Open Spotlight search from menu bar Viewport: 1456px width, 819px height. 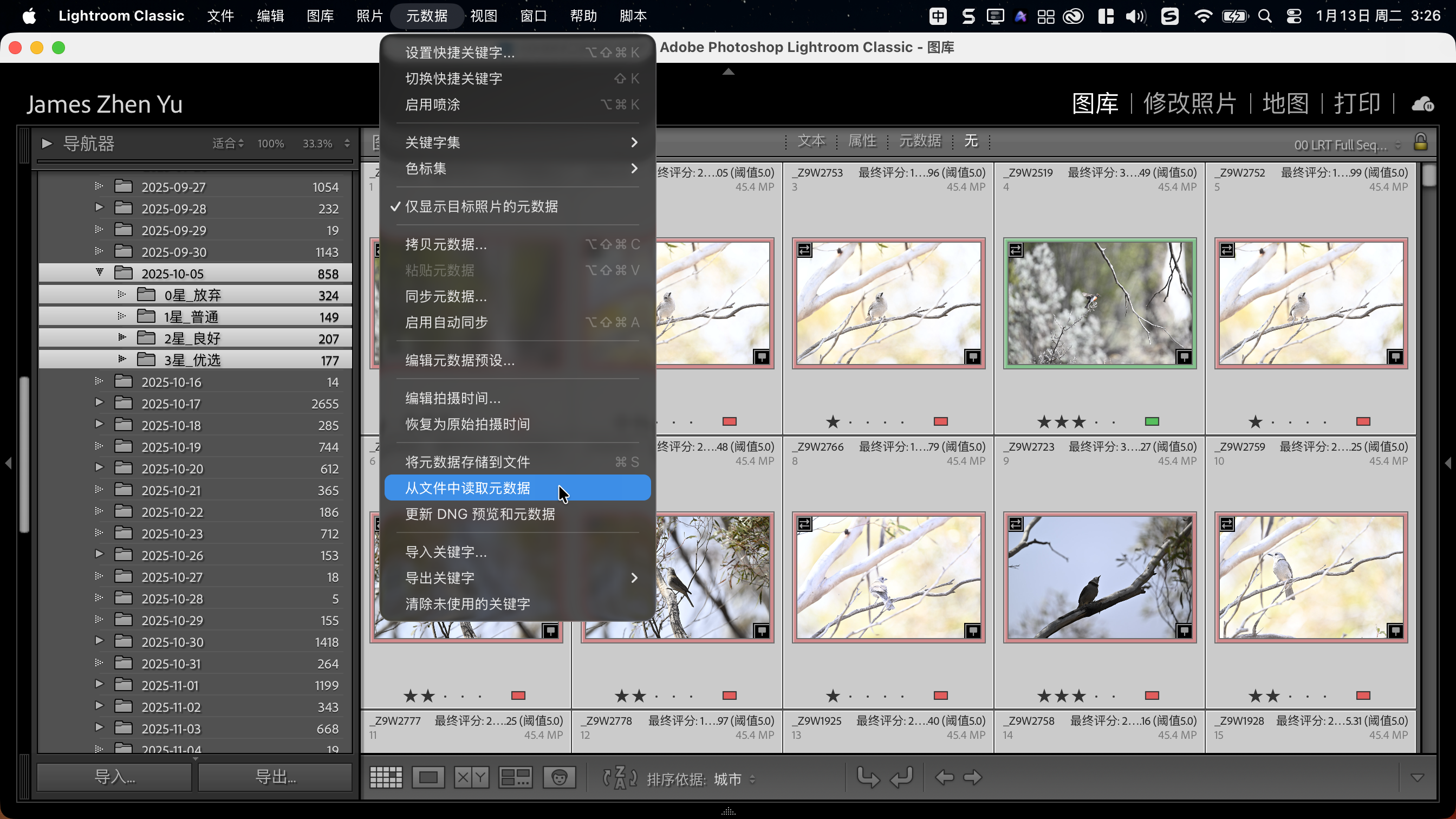click(1265, 16)
